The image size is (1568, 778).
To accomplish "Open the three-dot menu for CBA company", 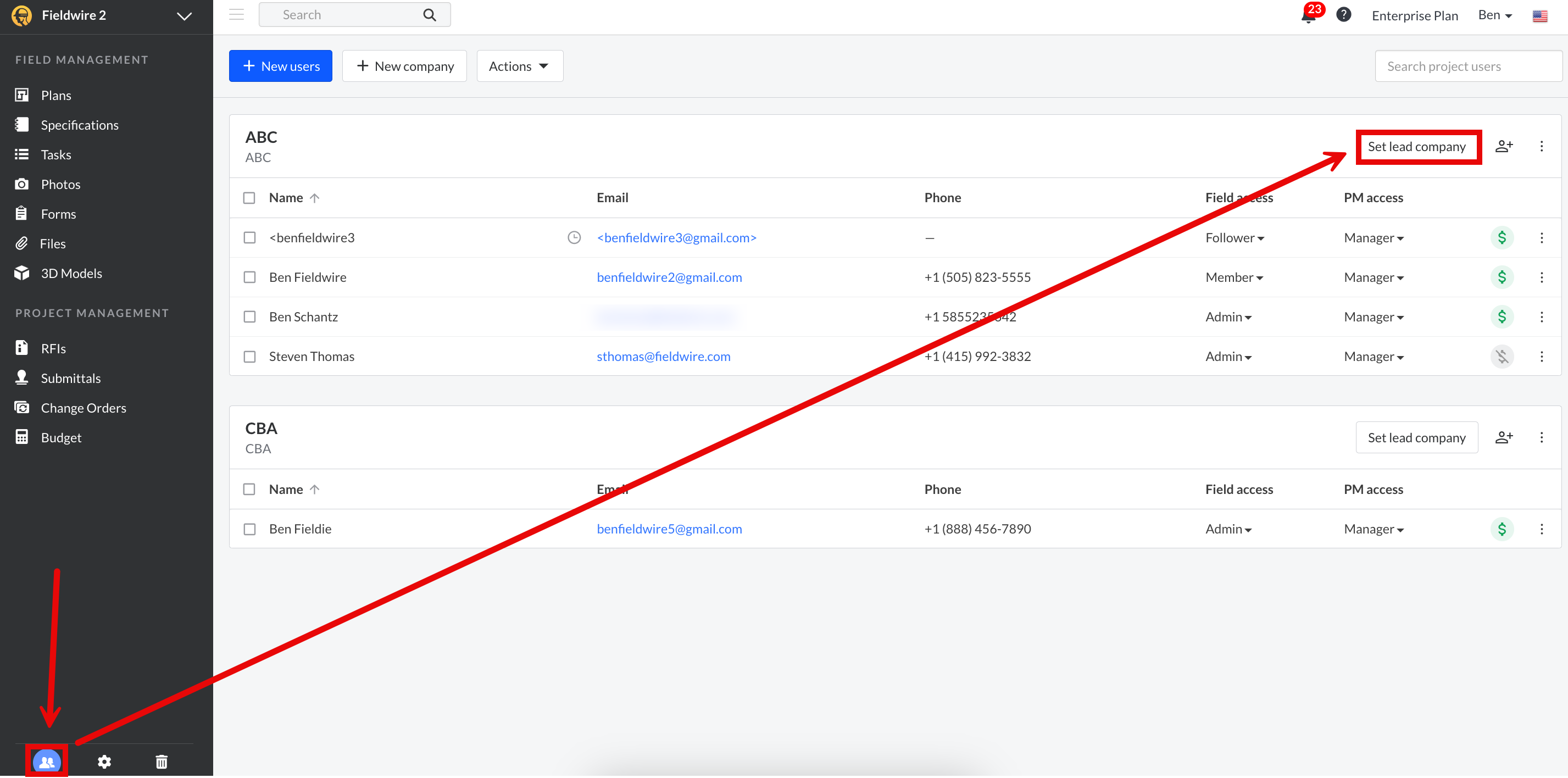I will [1541, 437].
